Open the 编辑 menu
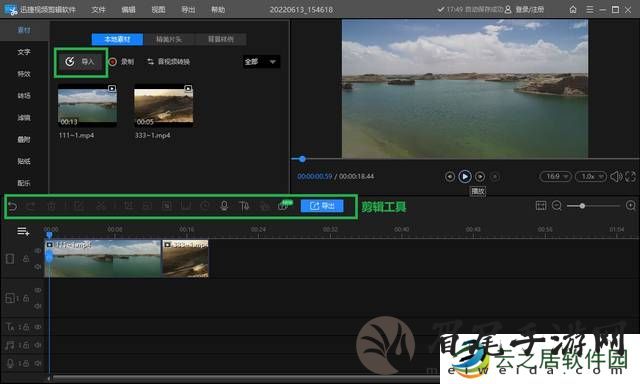640x384 pixels. pos(128,9)
